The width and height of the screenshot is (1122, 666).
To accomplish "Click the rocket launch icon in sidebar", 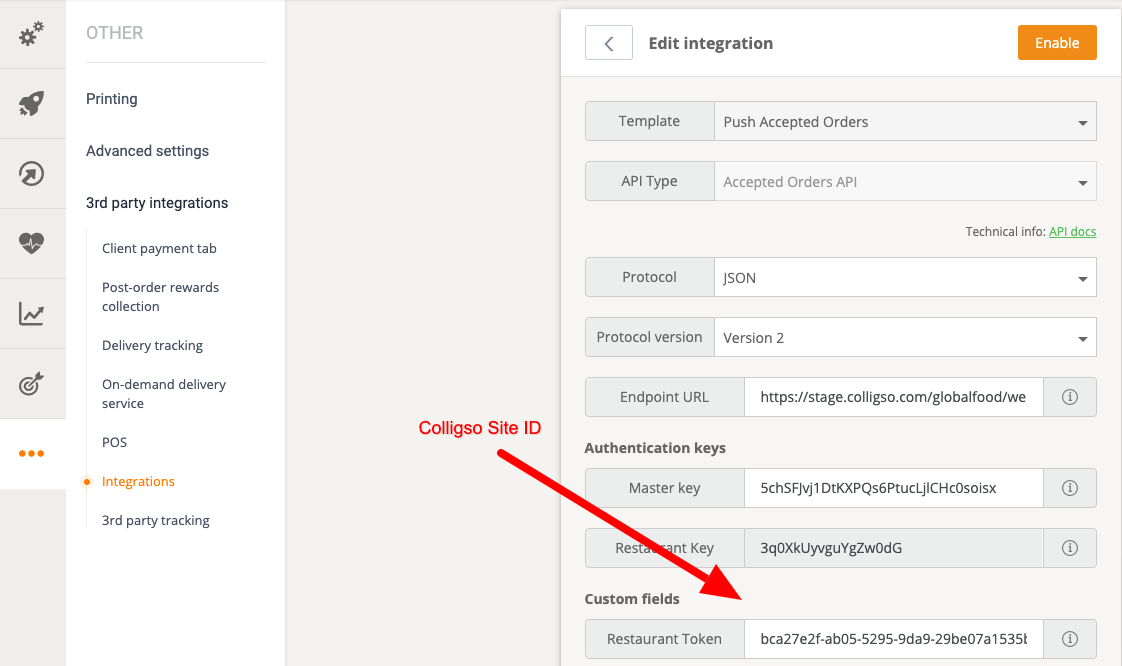I will click(x=32, y=103).
